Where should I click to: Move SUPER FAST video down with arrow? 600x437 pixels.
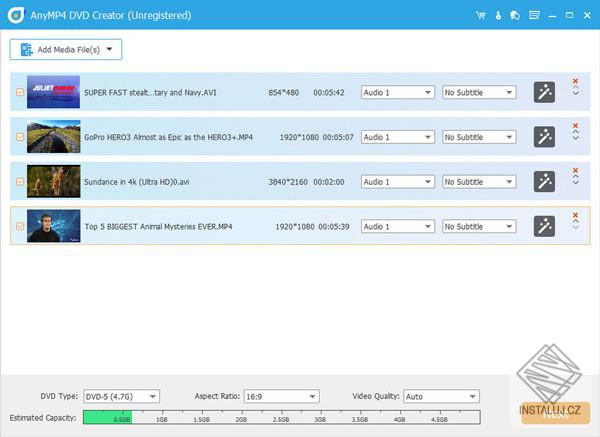click(x=576, y=94)
